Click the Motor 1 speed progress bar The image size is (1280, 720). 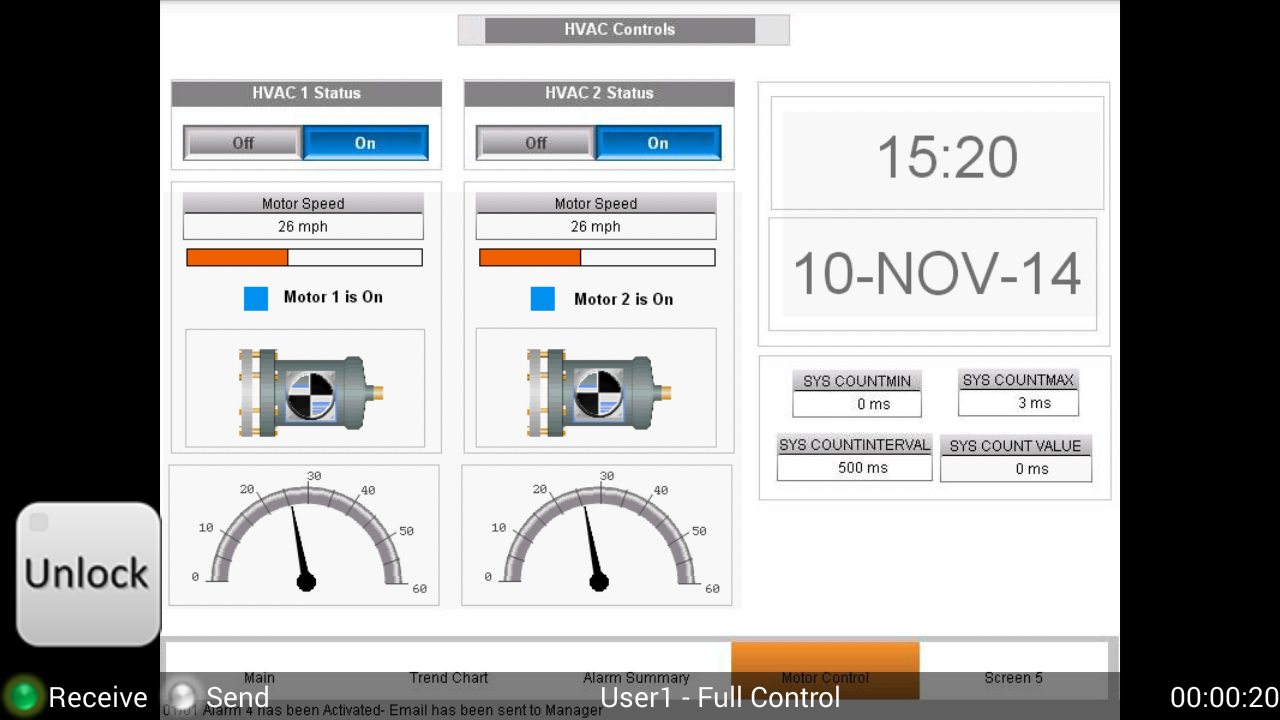pos(303,257)
